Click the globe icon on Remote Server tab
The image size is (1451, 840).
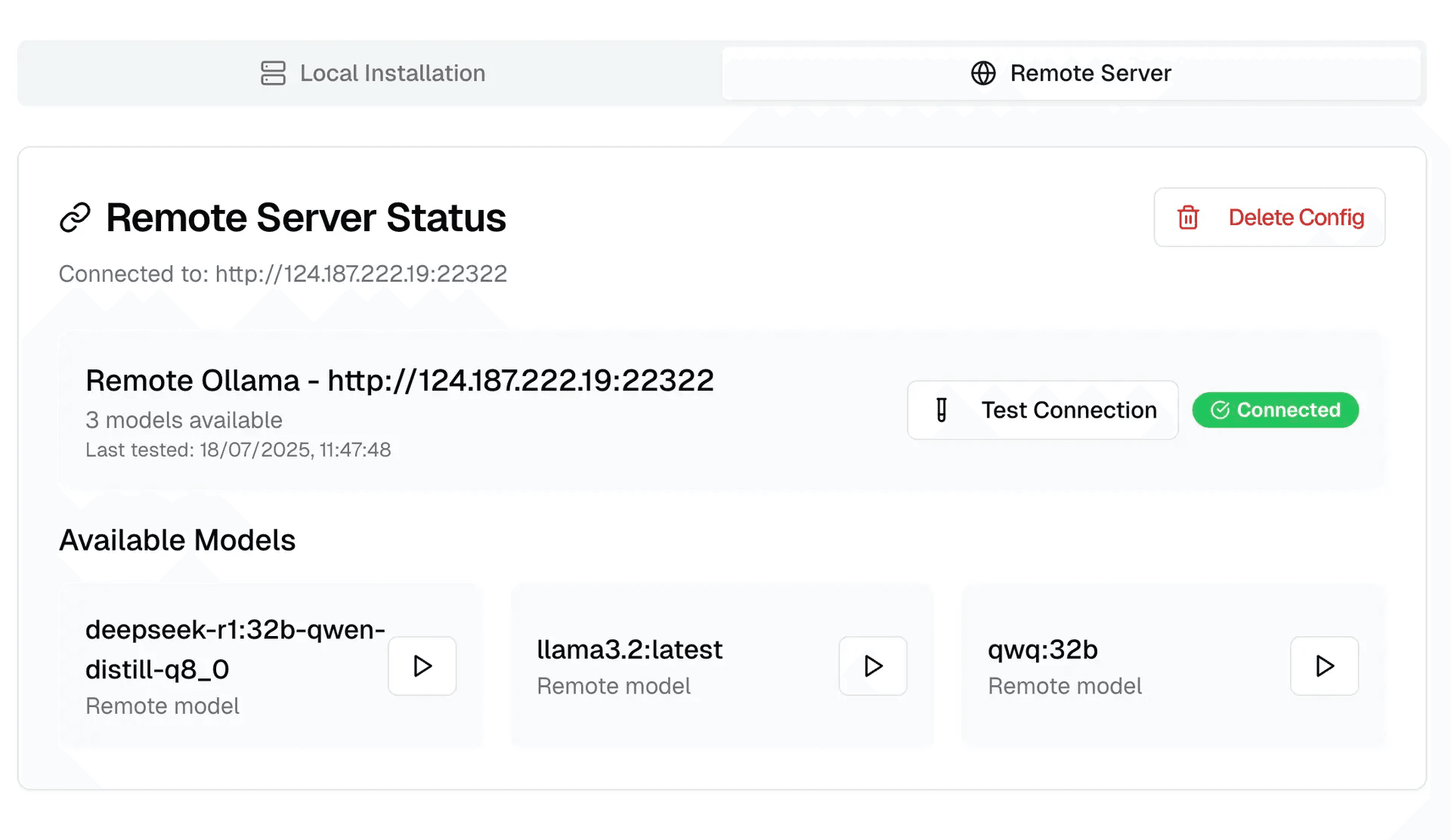982,73
